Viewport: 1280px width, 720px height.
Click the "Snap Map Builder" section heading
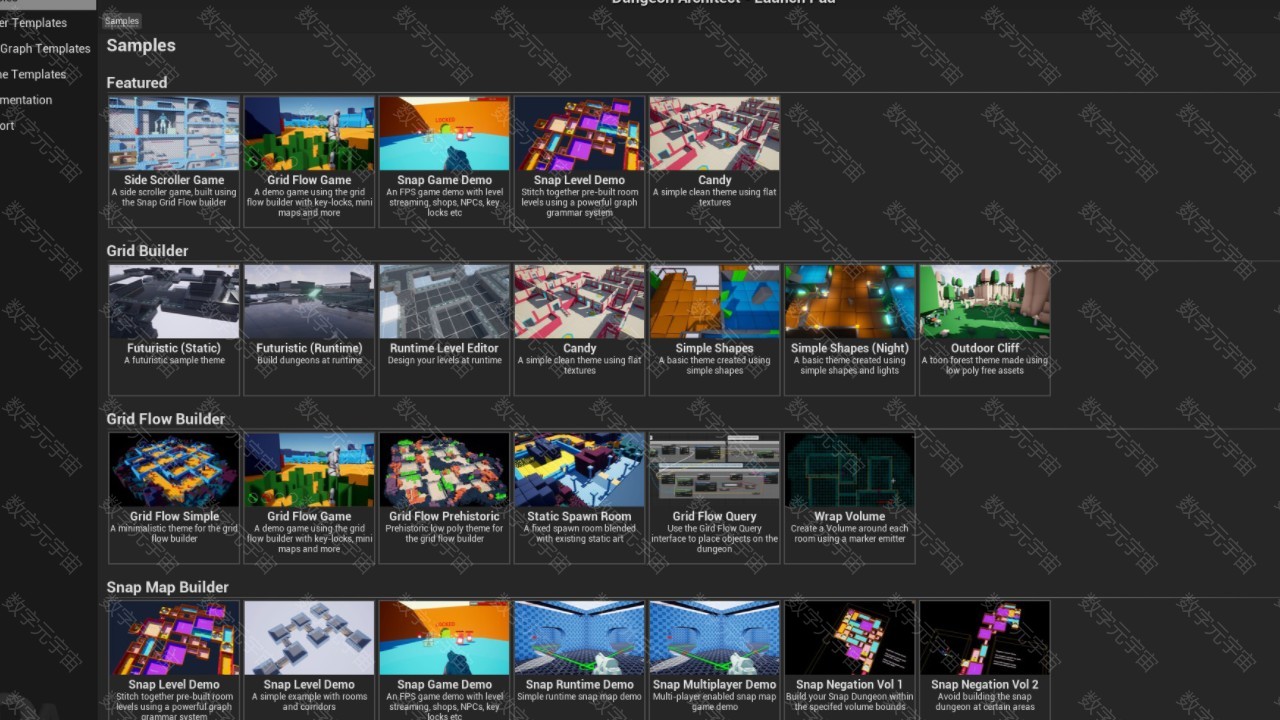coord(167,586)
